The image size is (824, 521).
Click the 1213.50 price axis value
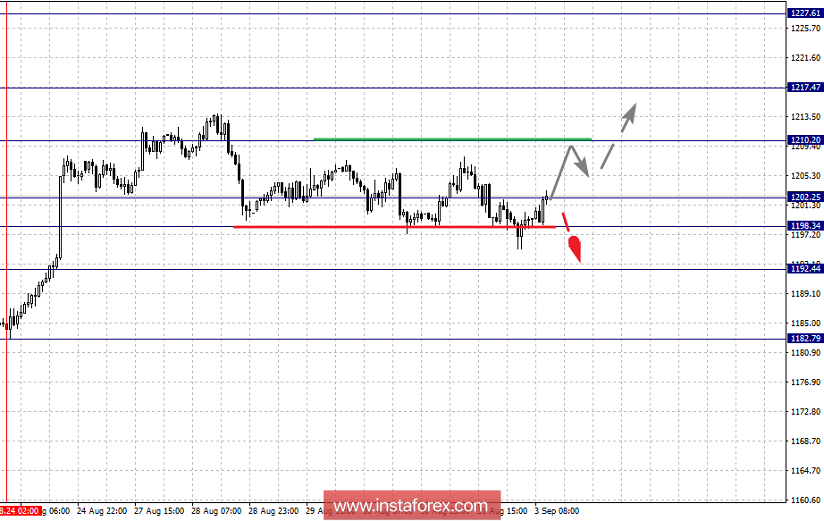point(806,117)
